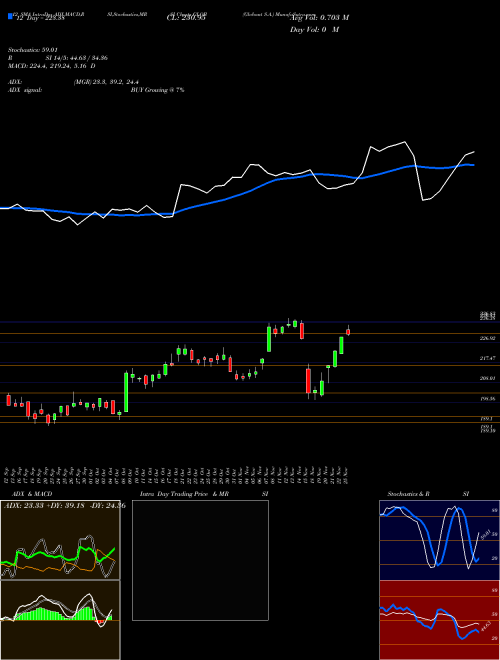The width and height of the screenshot is (500, 660).
Task: Open the MACD histogram chart panel
Action: coord(60,620)
